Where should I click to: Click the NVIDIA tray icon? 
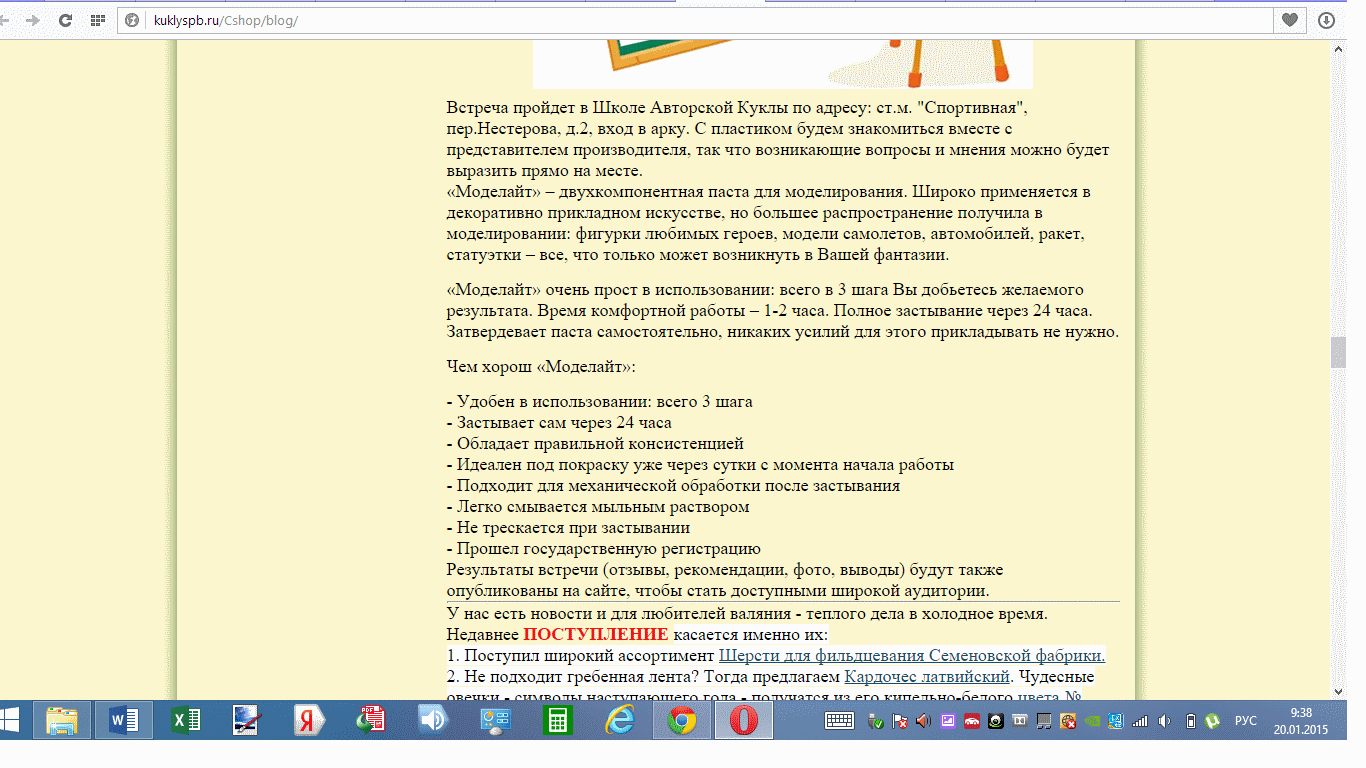1091,721
